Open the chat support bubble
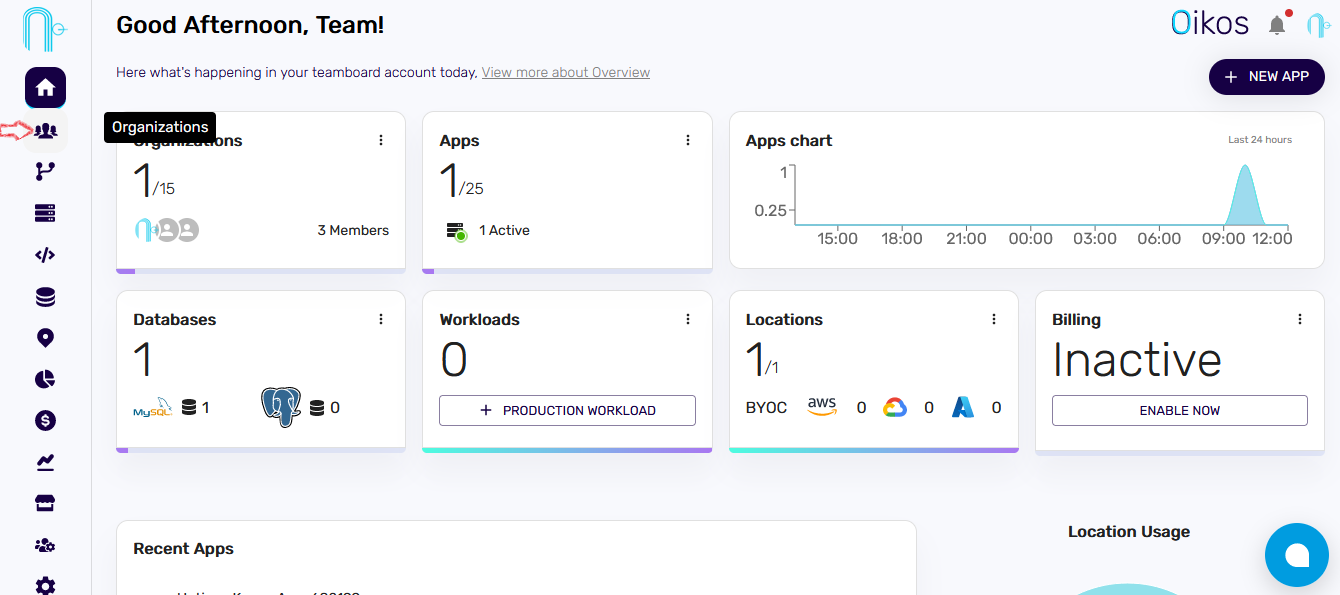1340x595 pixels. [x=1296, y=555]
